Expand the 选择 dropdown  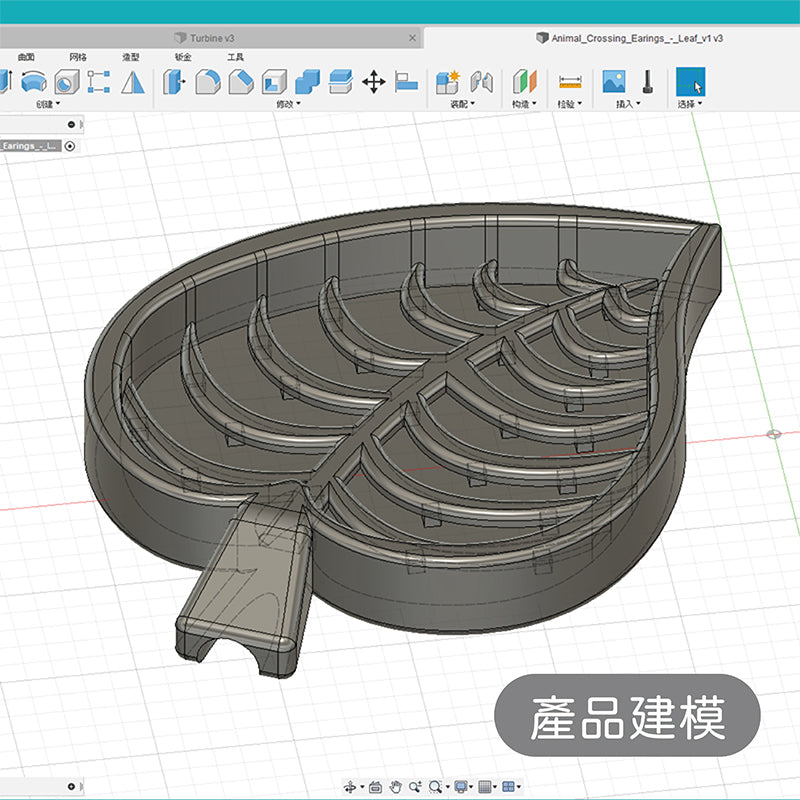(x=690, y=104)
